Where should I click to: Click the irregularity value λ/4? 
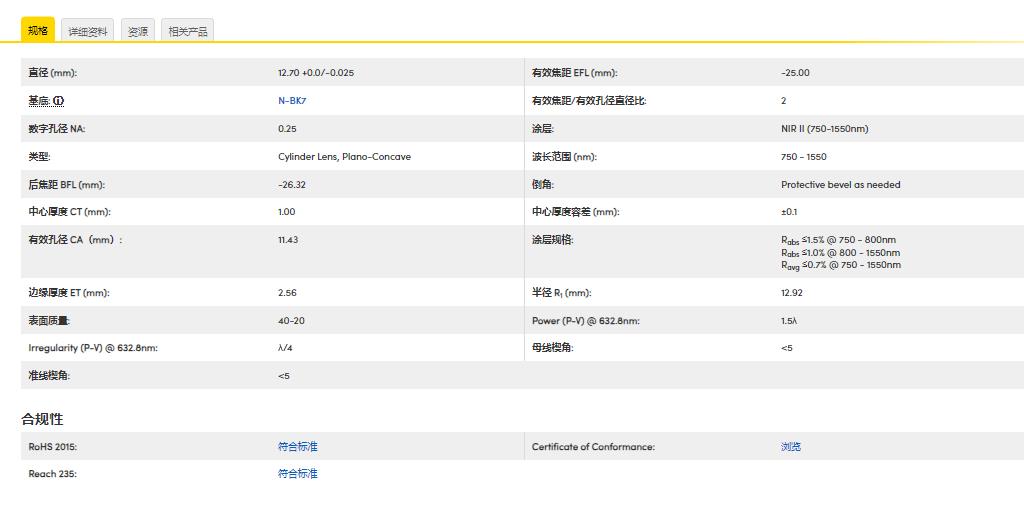click(x=285, y=348)
